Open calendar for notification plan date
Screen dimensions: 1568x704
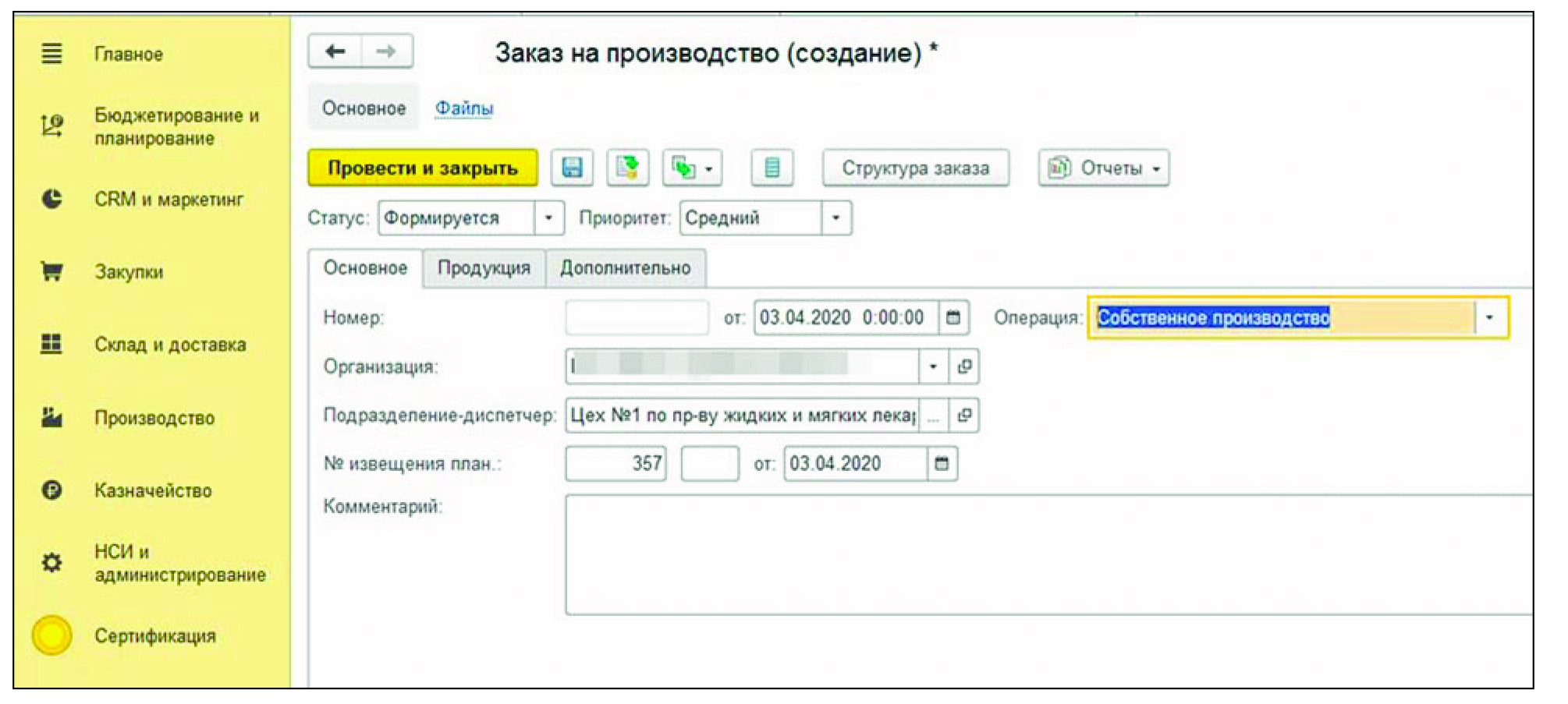click(942, 464)
